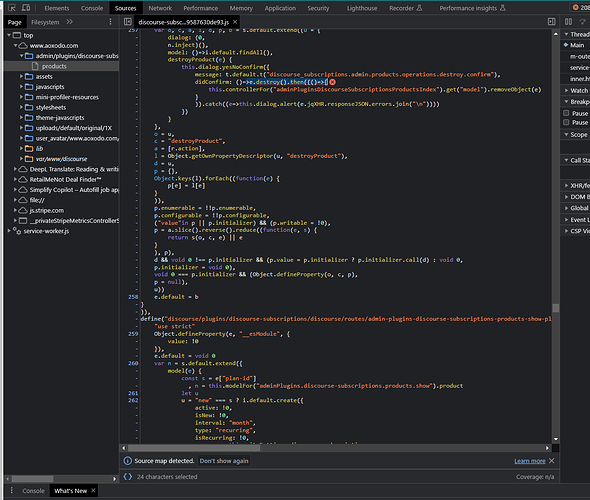The width and height of the screenshot is (590, 500).
Task: Select the Page navigator tab
Action: pos(15,22)
